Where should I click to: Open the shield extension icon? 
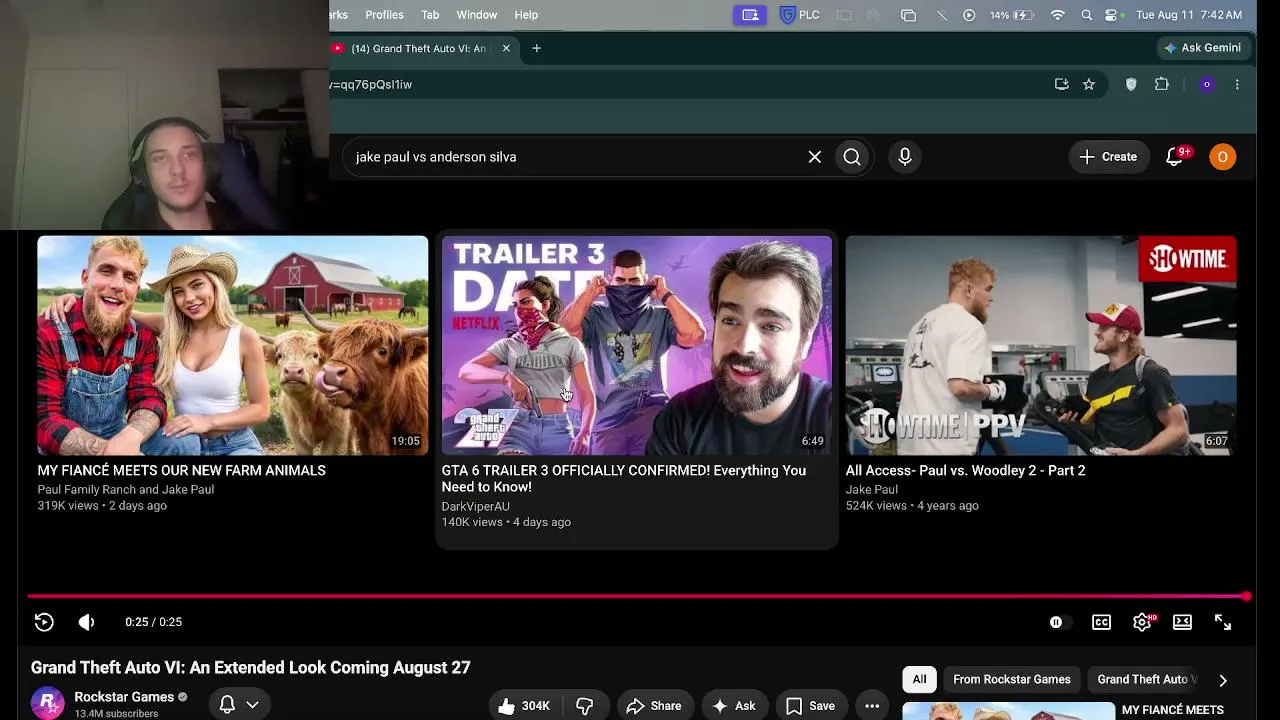[1131, 85]
